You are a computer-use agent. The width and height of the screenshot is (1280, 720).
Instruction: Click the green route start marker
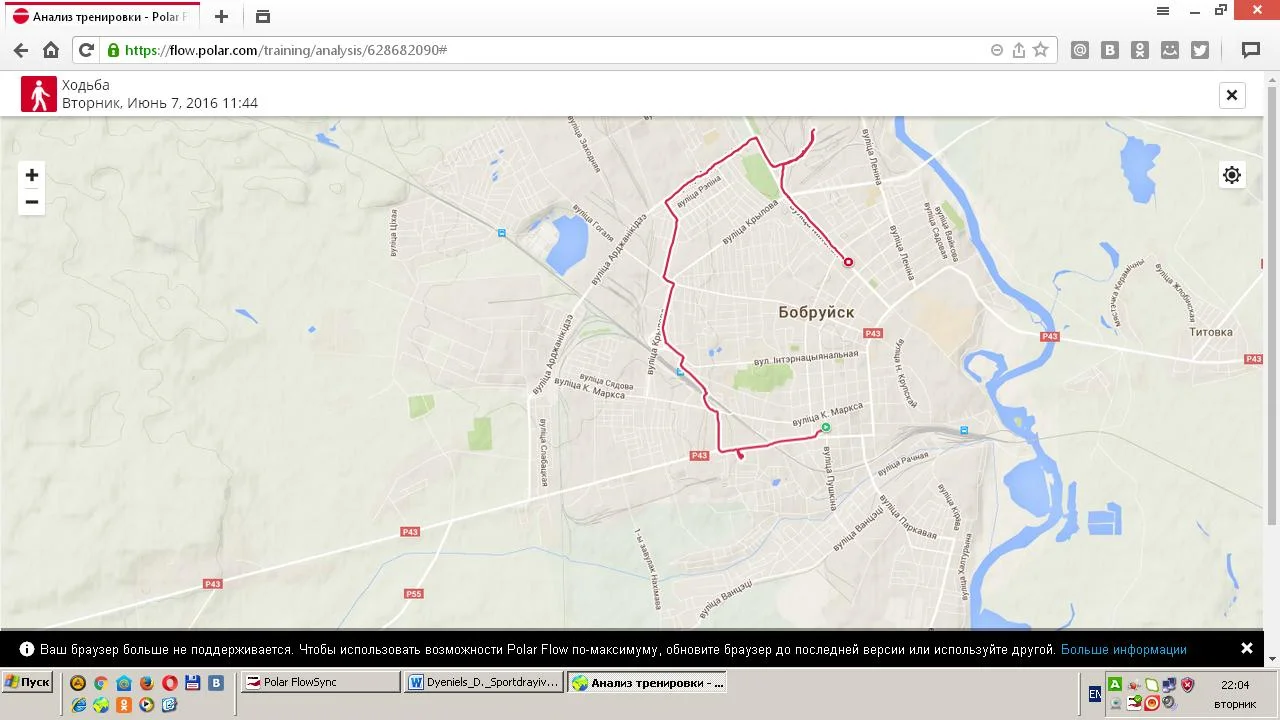[x=826, y=428]
